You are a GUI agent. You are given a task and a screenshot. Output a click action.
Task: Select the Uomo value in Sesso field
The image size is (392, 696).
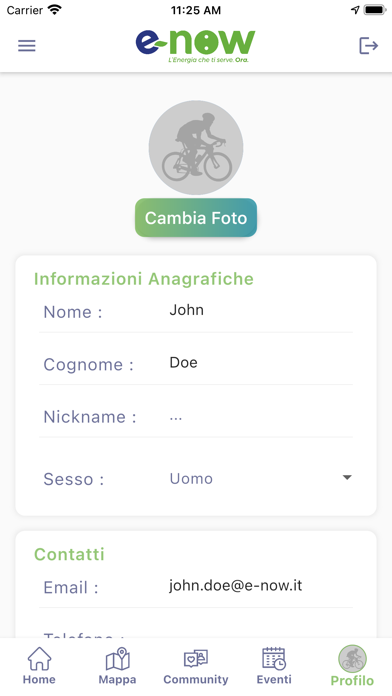click(191, 478)
